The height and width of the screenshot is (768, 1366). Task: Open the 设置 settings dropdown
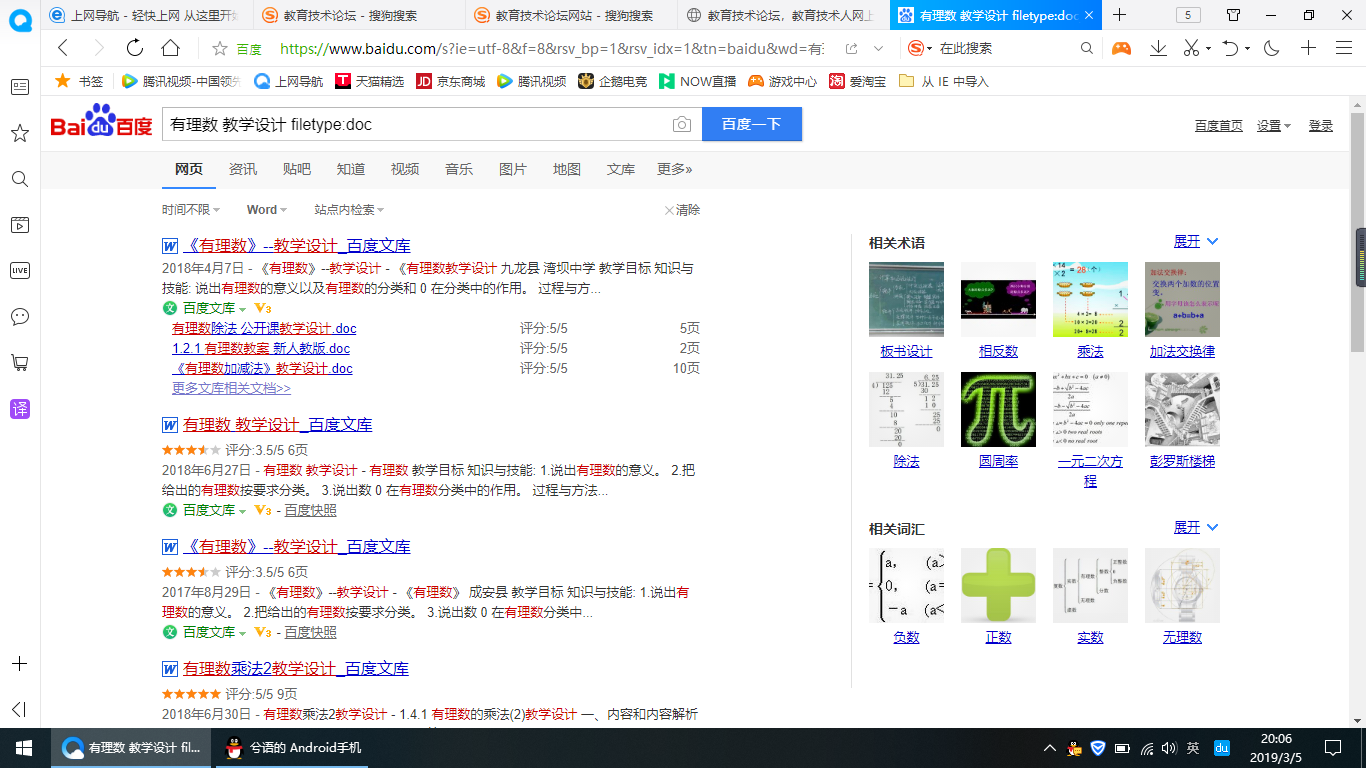pos(1274,125)
